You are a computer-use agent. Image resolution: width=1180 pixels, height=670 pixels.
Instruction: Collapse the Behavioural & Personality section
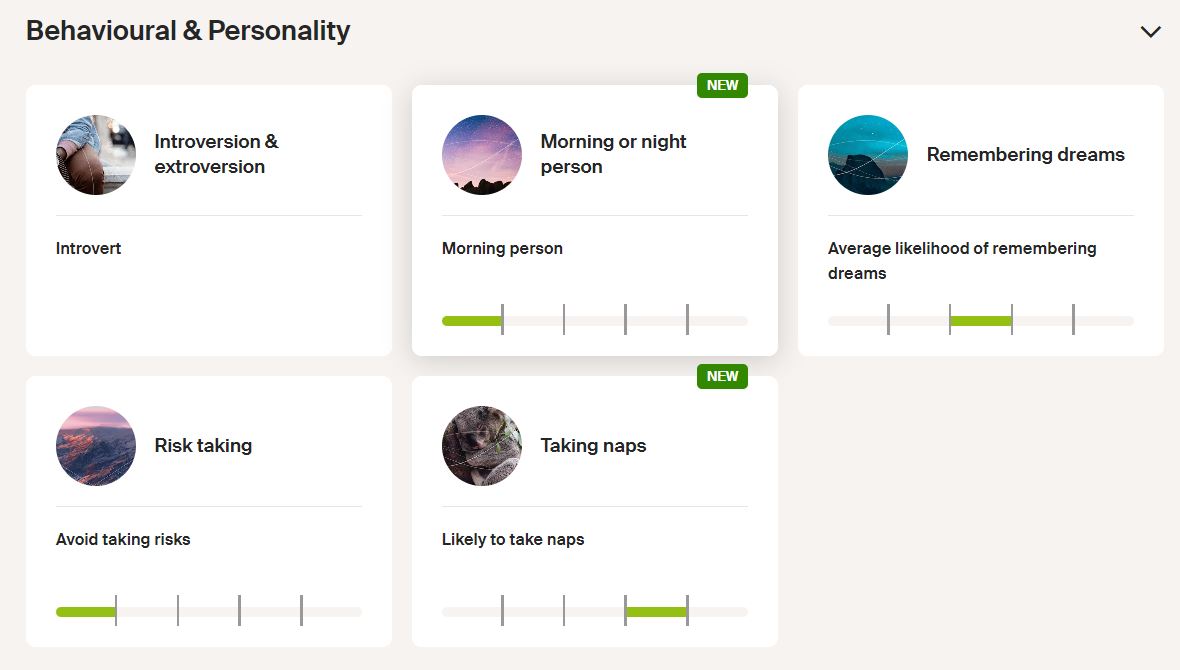(x=1150, y=32)
